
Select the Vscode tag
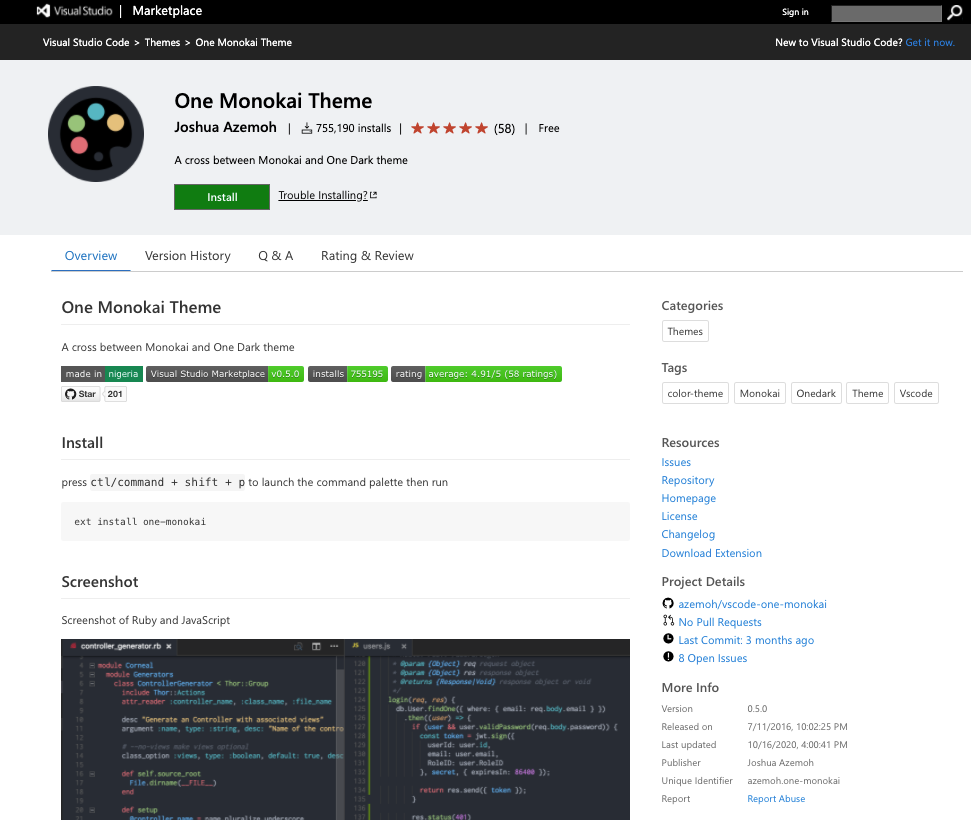point(916,393)
